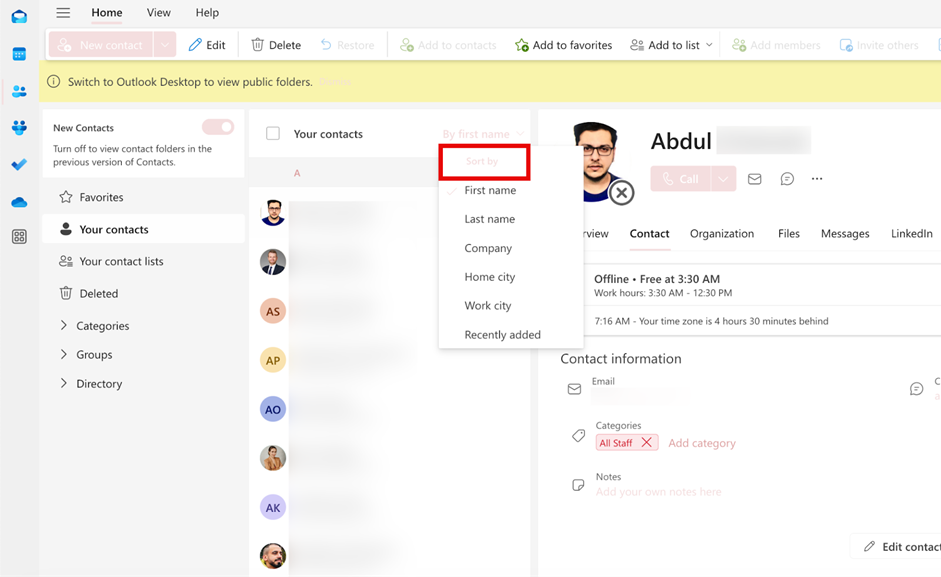Remove Abdul's photo with X badge

pos(622,193)
